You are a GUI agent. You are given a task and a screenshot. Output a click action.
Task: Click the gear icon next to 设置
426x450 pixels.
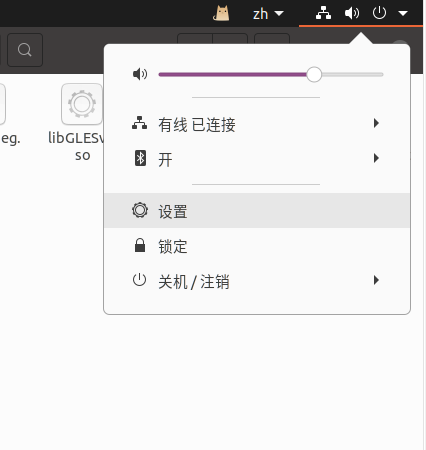[140, 210]
